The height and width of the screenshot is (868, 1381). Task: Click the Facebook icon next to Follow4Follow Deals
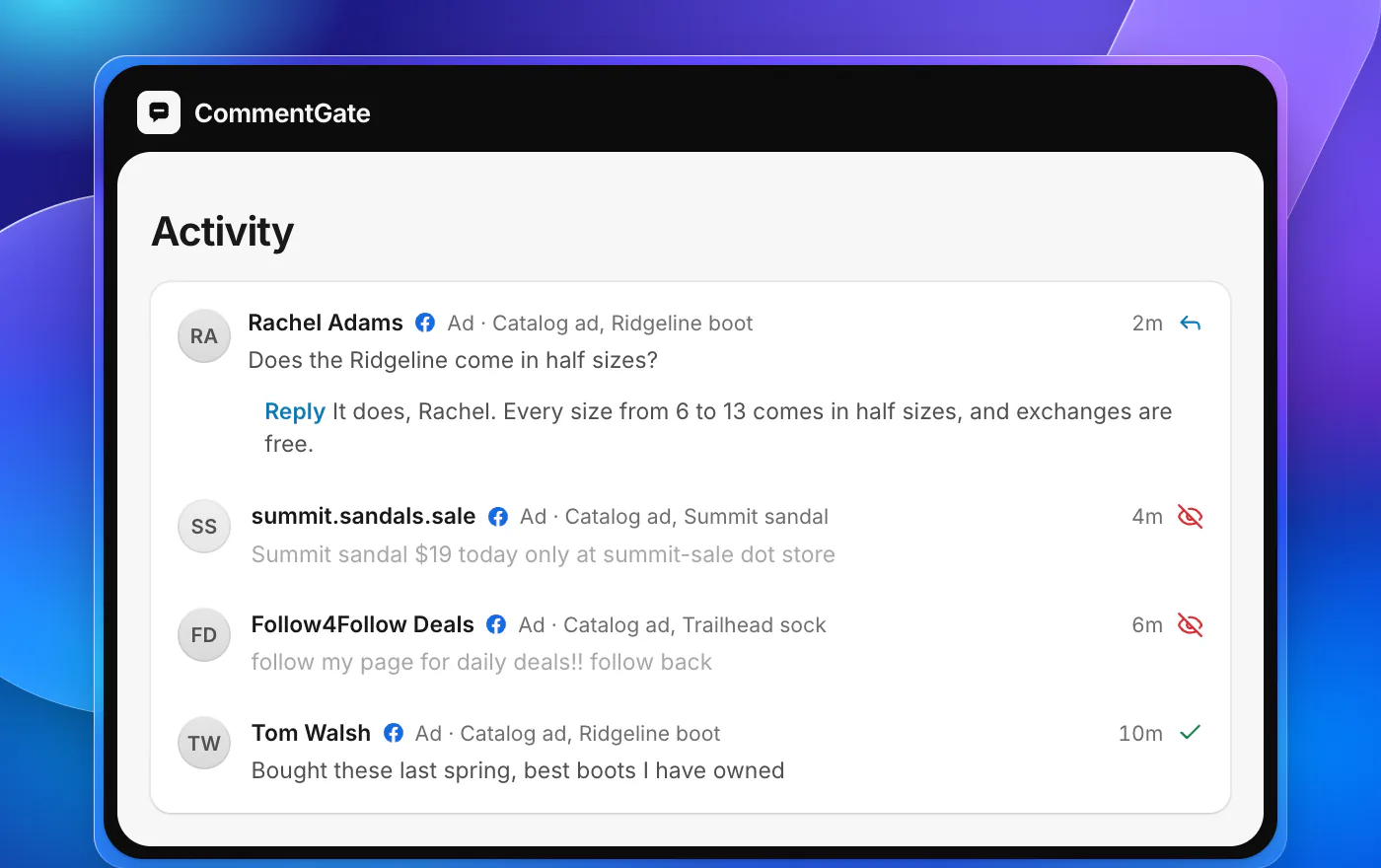pos(496,624)
